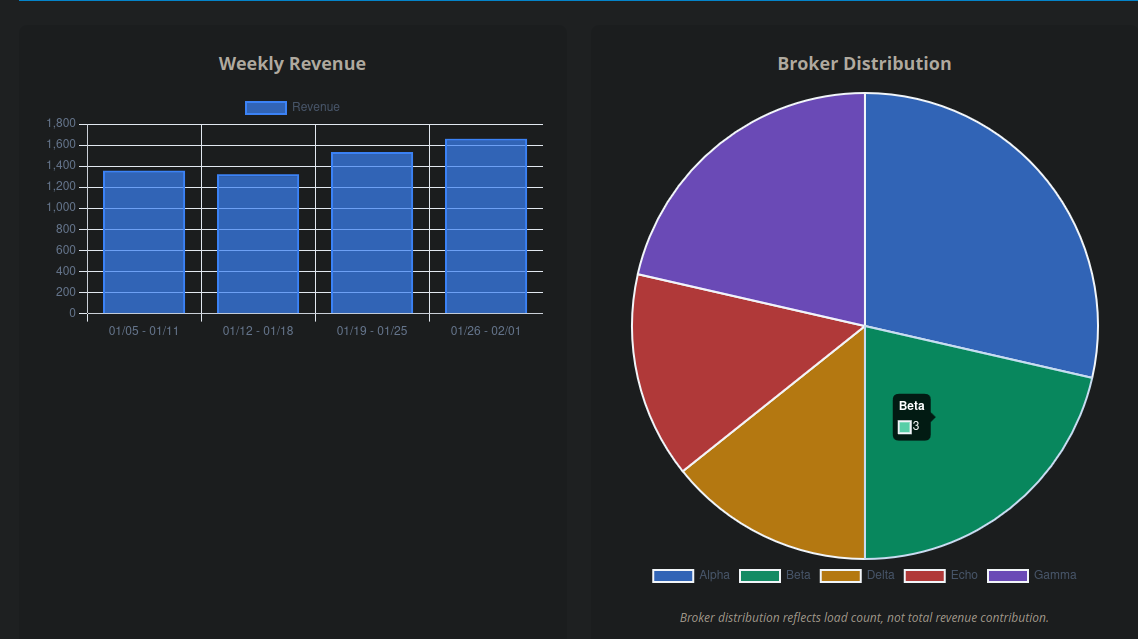The height and width of the screenshot is (639, 1138).
Task: Click the small green swatch inside the Beta tooltip
Action: coord(903,425)
